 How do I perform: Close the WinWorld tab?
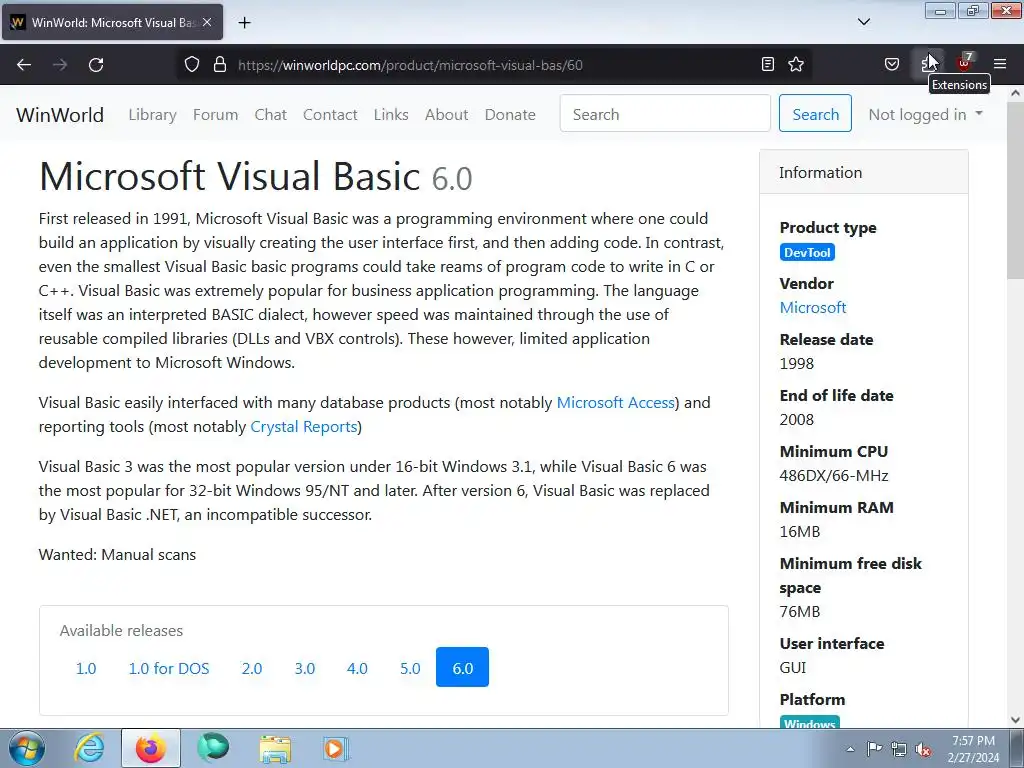pyautogui.click(x=207, y=22)
